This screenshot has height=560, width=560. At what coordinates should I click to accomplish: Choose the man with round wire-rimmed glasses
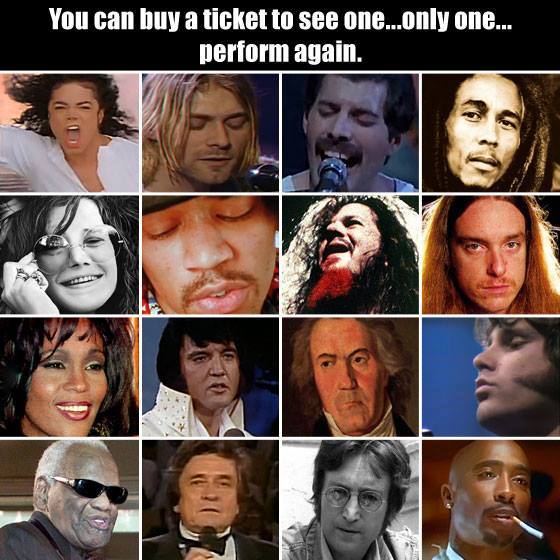(350, 500)
